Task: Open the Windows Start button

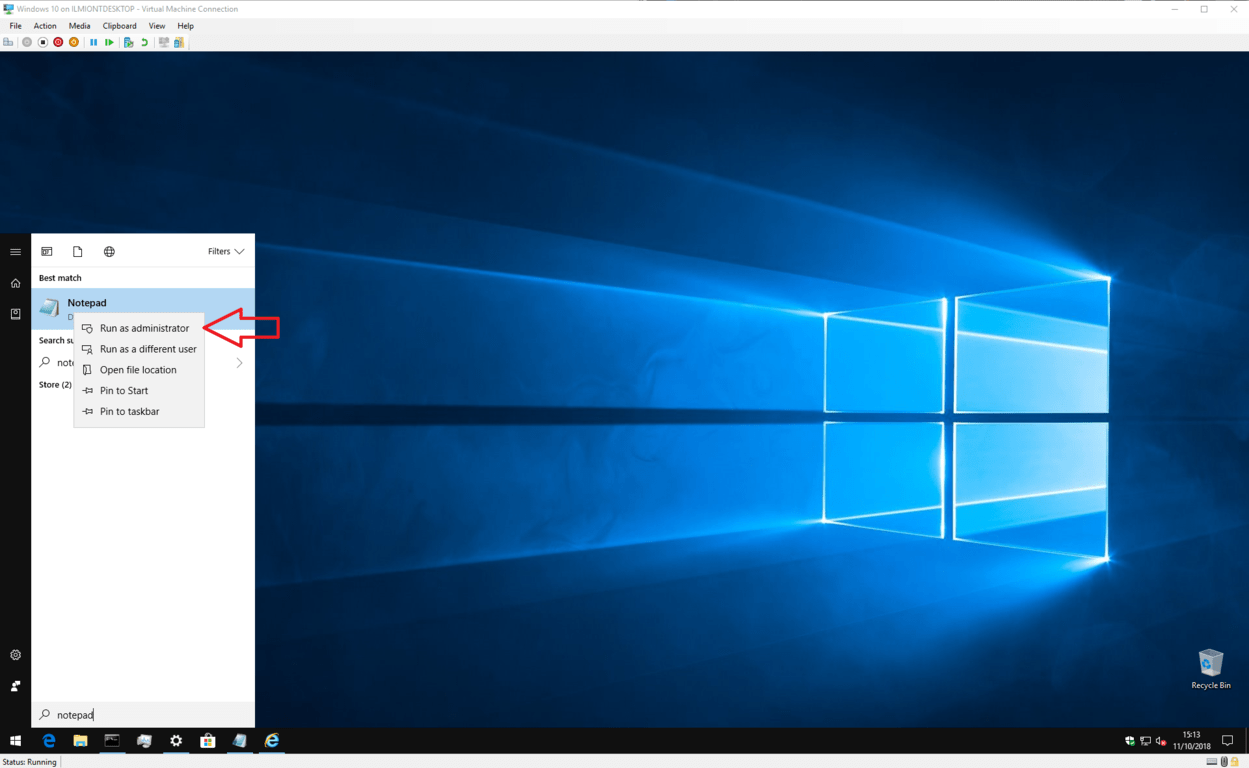Action: [x=15, y=741]
